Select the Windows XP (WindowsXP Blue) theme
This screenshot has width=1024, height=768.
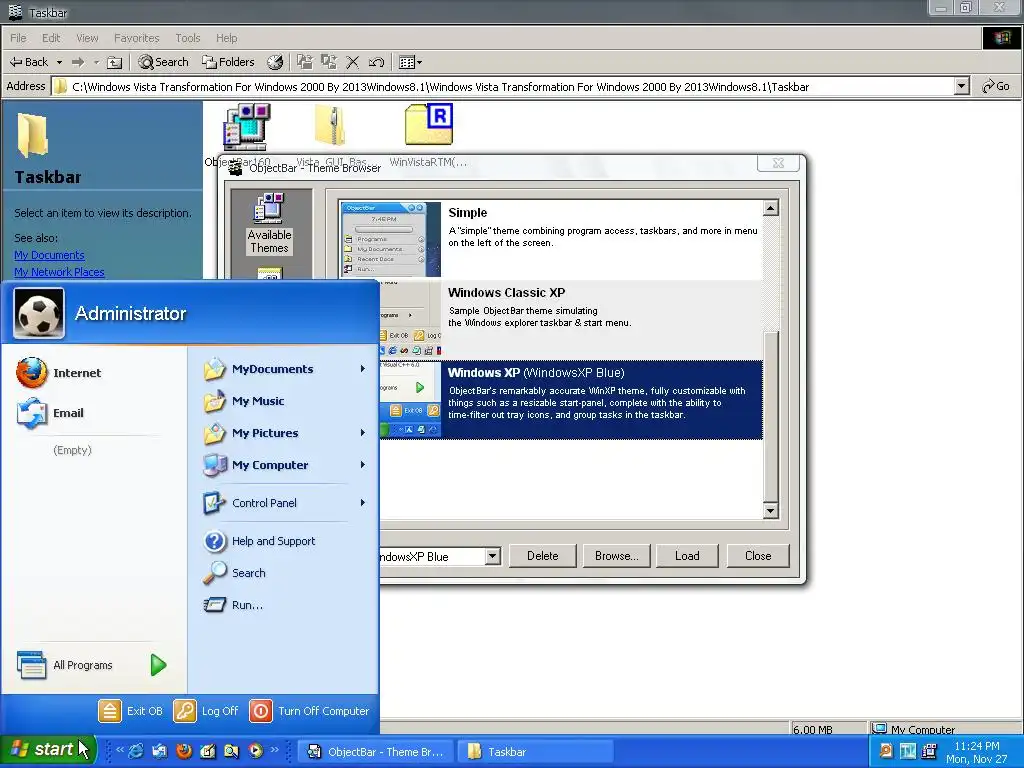[571, 400]
